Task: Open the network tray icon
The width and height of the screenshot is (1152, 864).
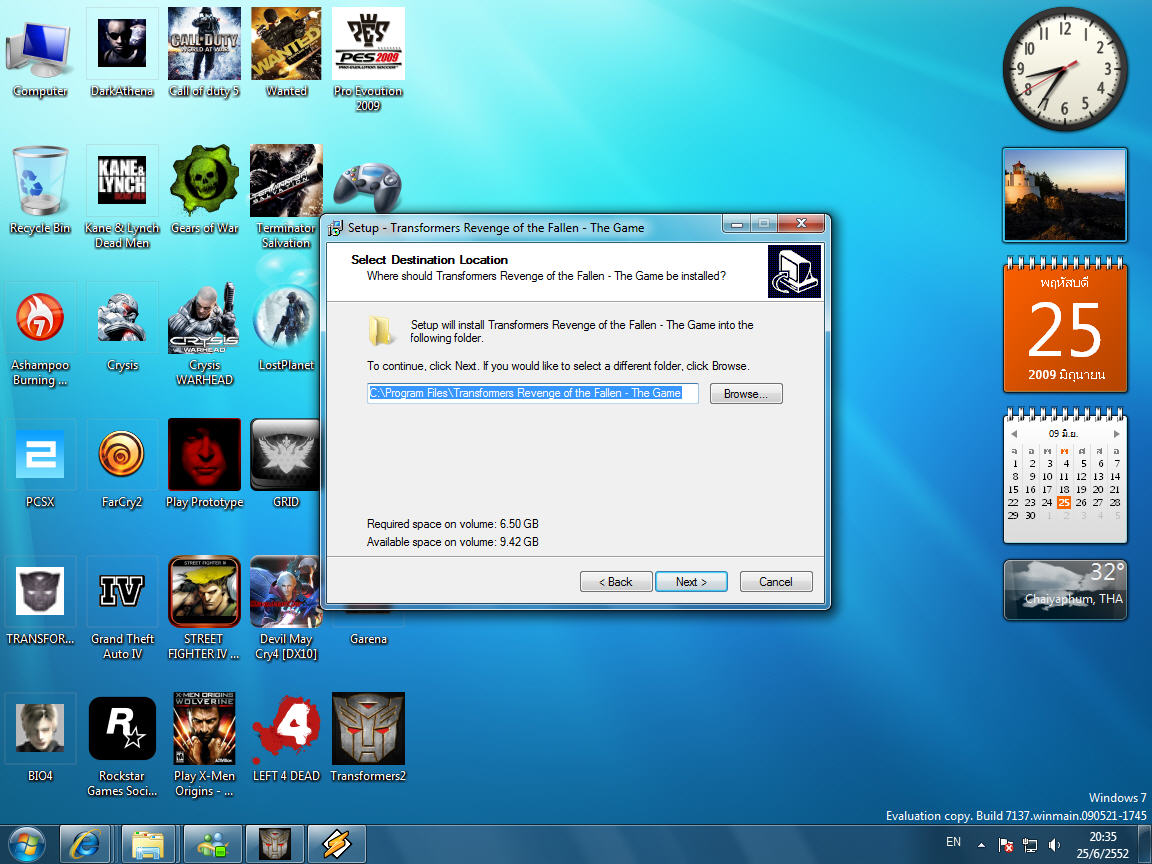Action: pyautogui.click(x=1030, y=845)
